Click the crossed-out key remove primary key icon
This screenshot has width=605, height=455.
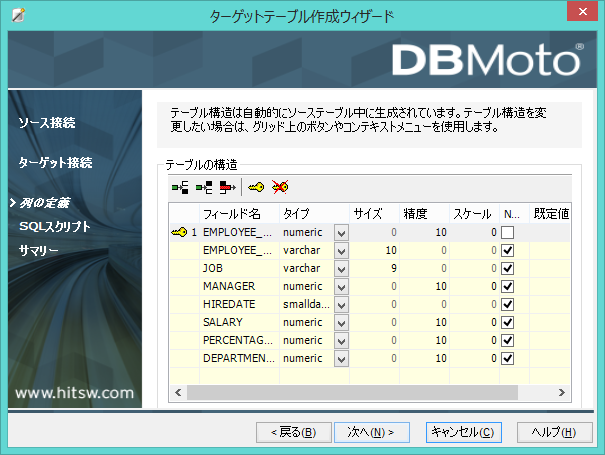(280, 188)
